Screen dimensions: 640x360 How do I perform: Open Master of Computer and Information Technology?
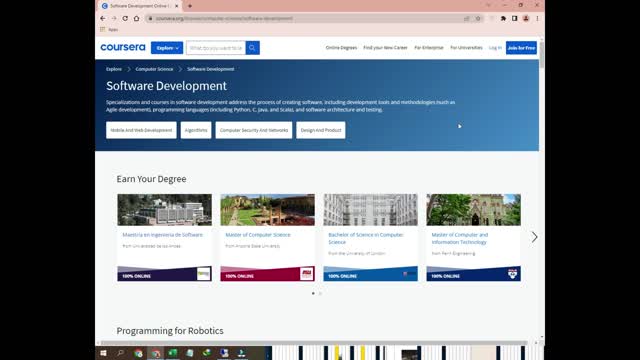460,238
